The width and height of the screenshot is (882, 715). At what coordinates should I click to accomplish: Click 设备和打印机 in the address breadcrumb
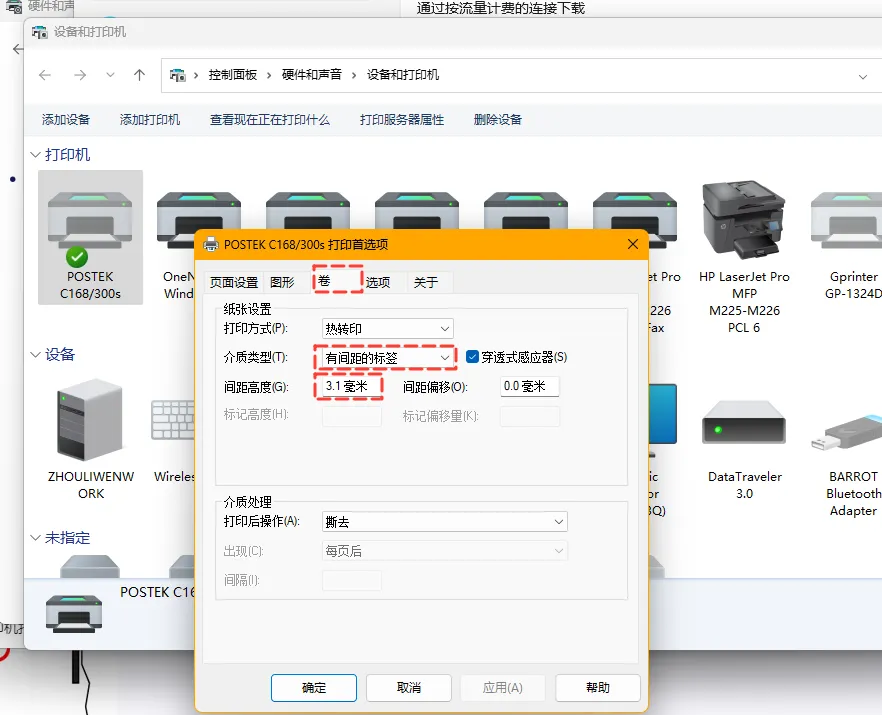tap(403, 75)
